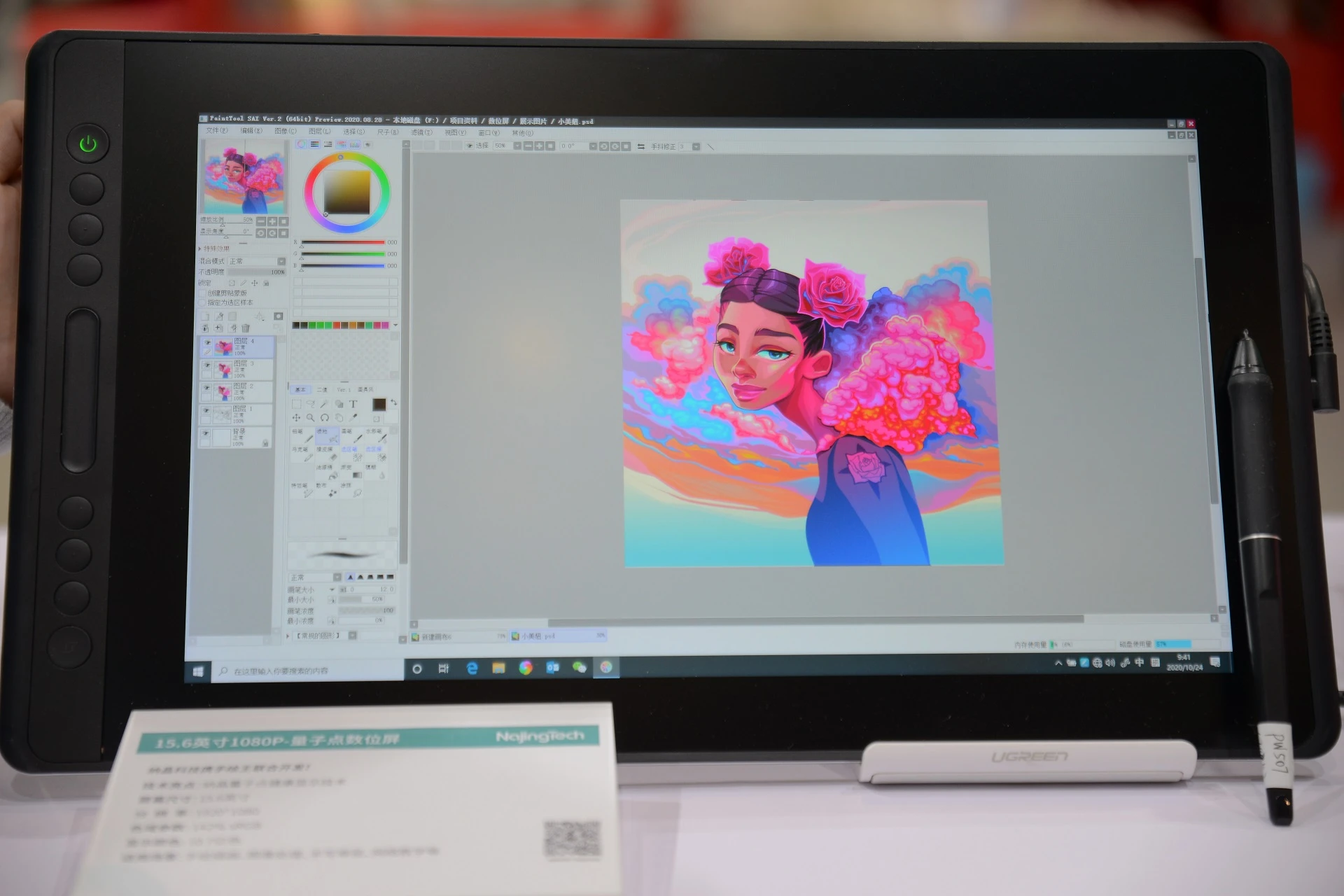Hide 图层 3 using its eye icon

[x=206, y=365]
